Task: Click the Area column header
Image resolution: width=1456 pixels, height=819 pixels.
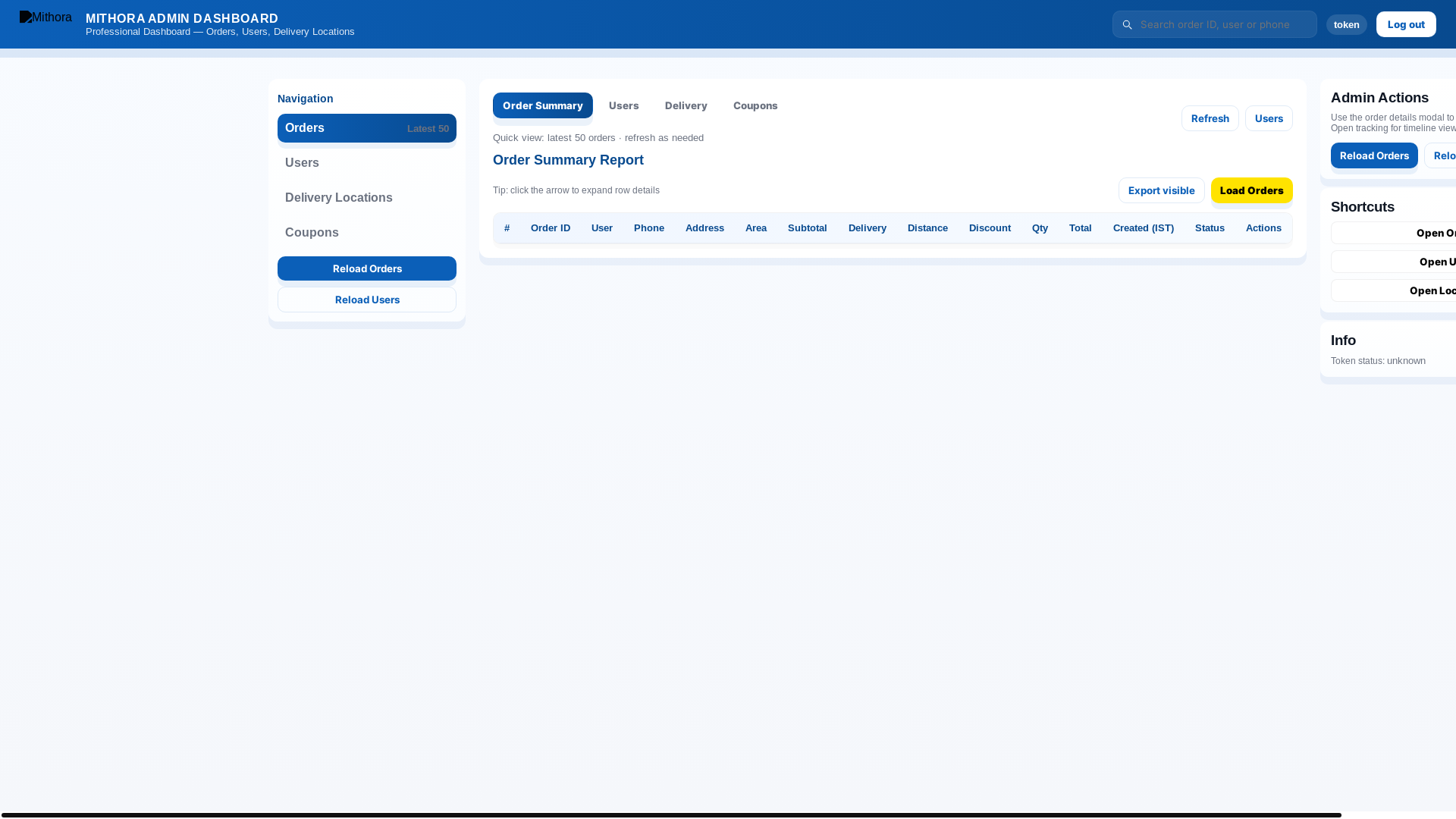Action: point(756,228)
